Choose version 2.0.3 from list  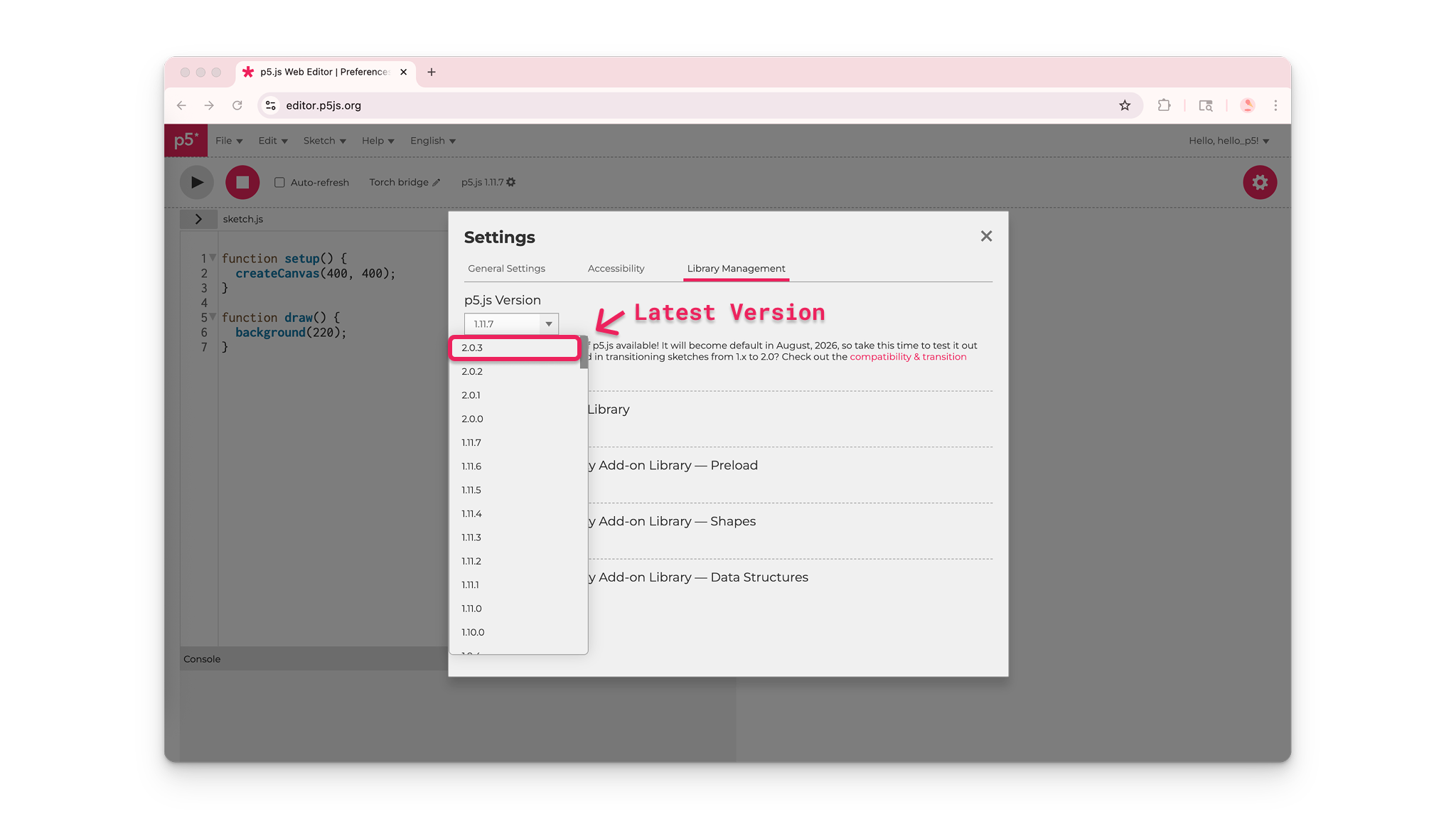(515, 348)
